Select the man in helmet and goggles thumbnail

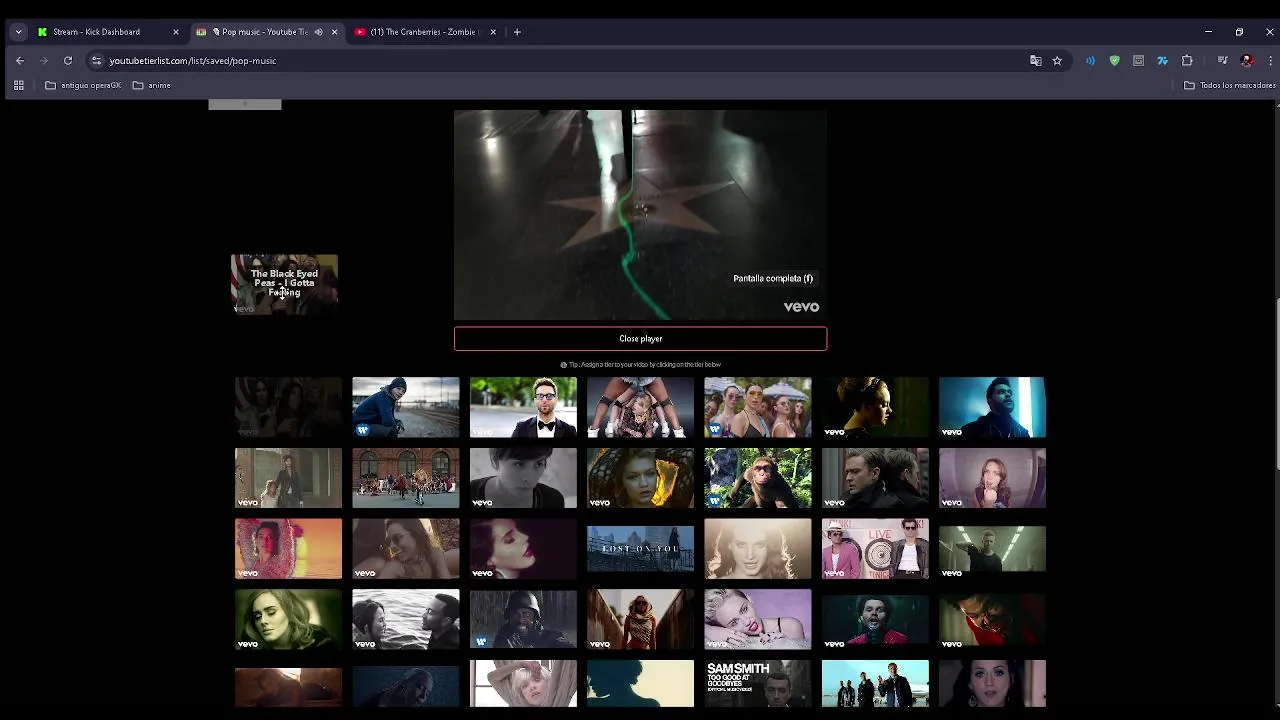tap(523, 619)
